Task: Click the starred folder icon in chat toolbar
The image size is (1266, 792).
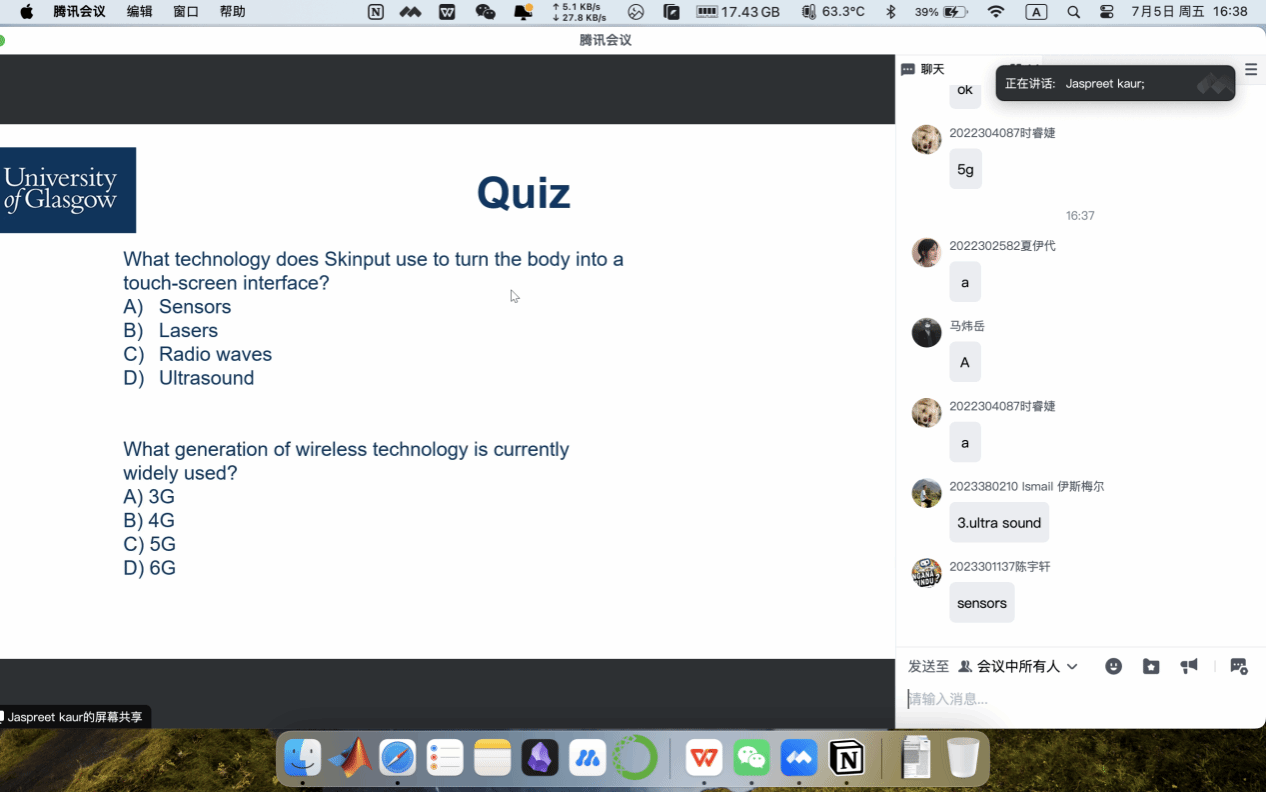Action: 1151,666
